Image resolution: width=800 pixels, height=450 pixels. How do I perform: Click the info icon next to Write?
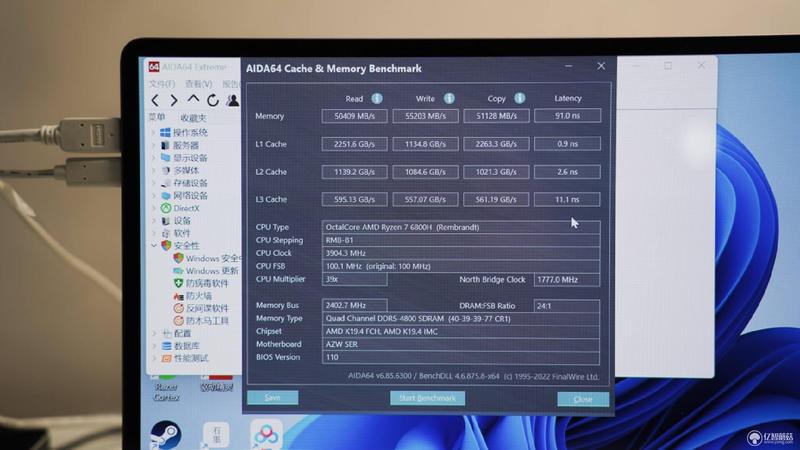click(x=448, y=98)
